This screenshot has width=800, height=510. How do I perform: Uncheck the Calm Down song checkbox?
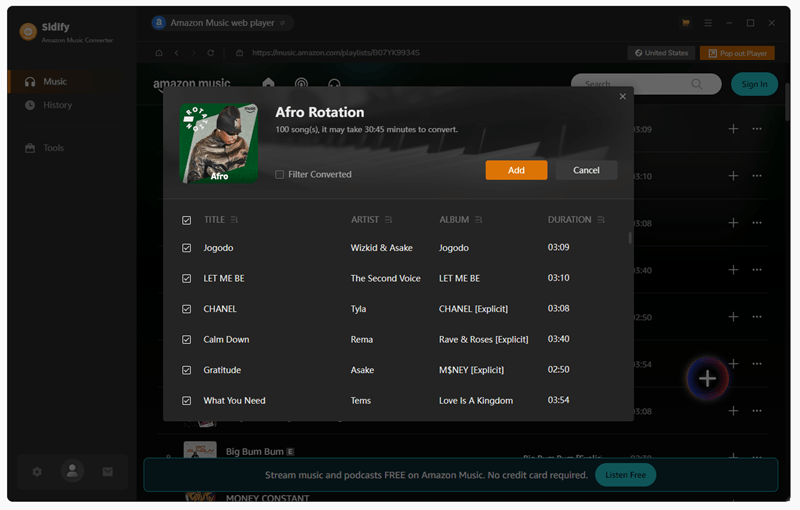187,340
